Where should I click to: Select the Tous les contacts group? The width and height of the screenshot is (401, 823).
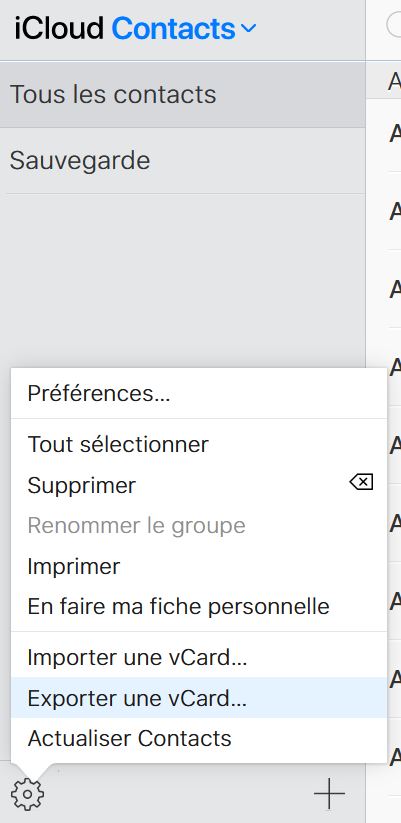[x=182, y=94]
